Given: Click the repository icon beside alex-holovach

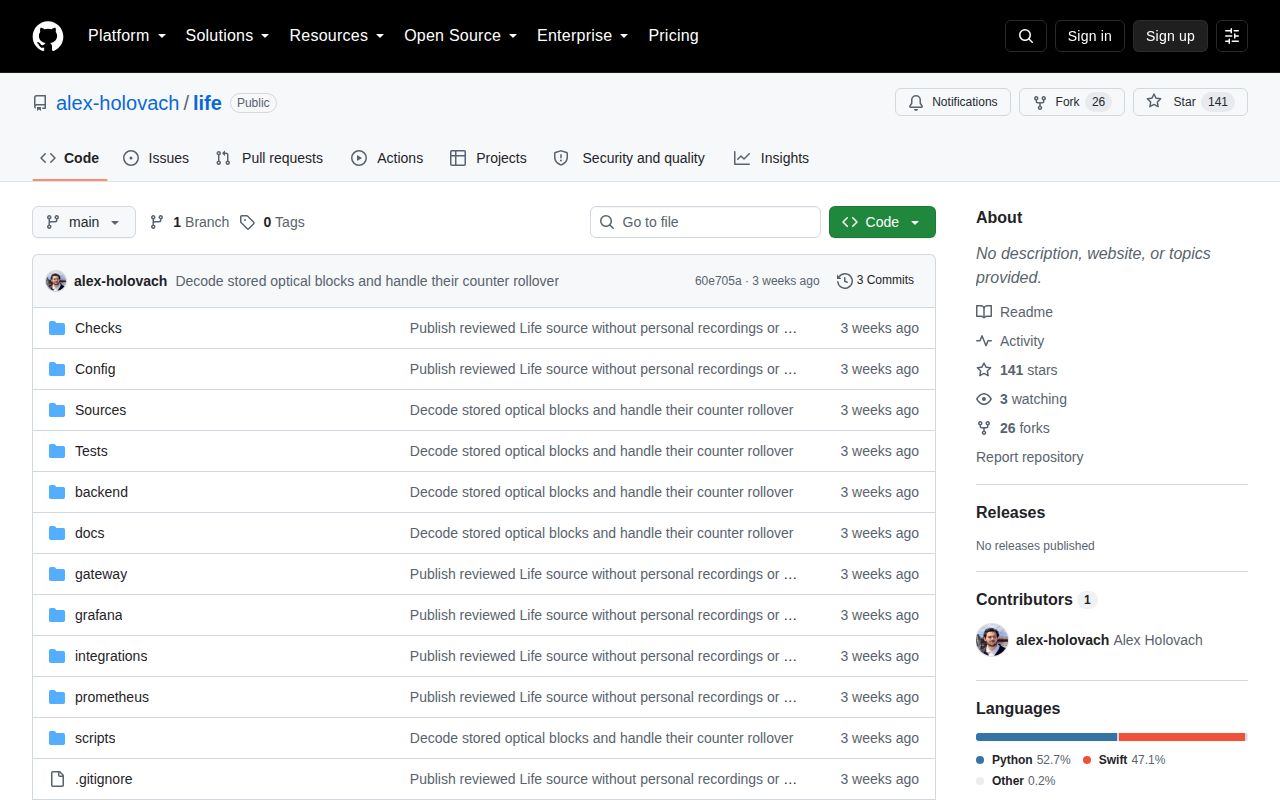Looking at the screenshot, I should (x=40, y=103).
